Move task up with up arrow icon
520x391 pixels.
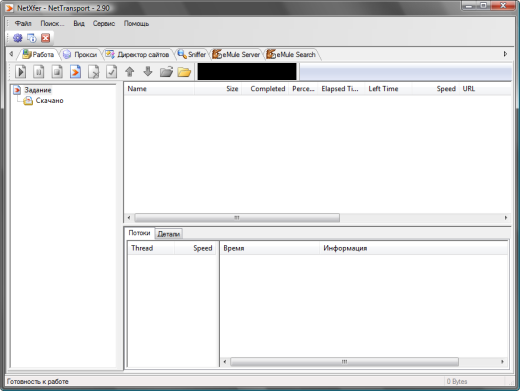pos(130,72)
